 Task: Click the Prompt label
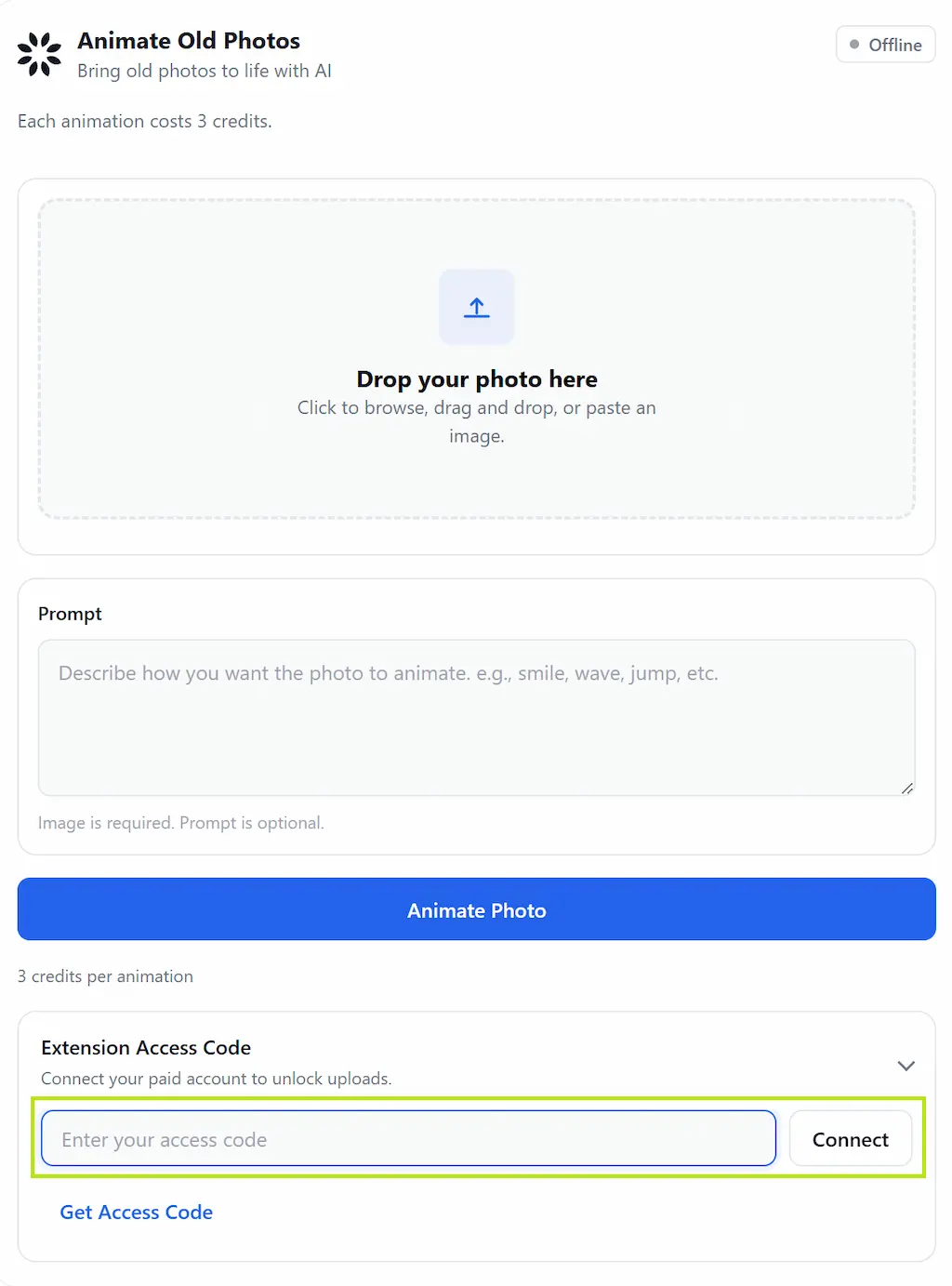70,614
